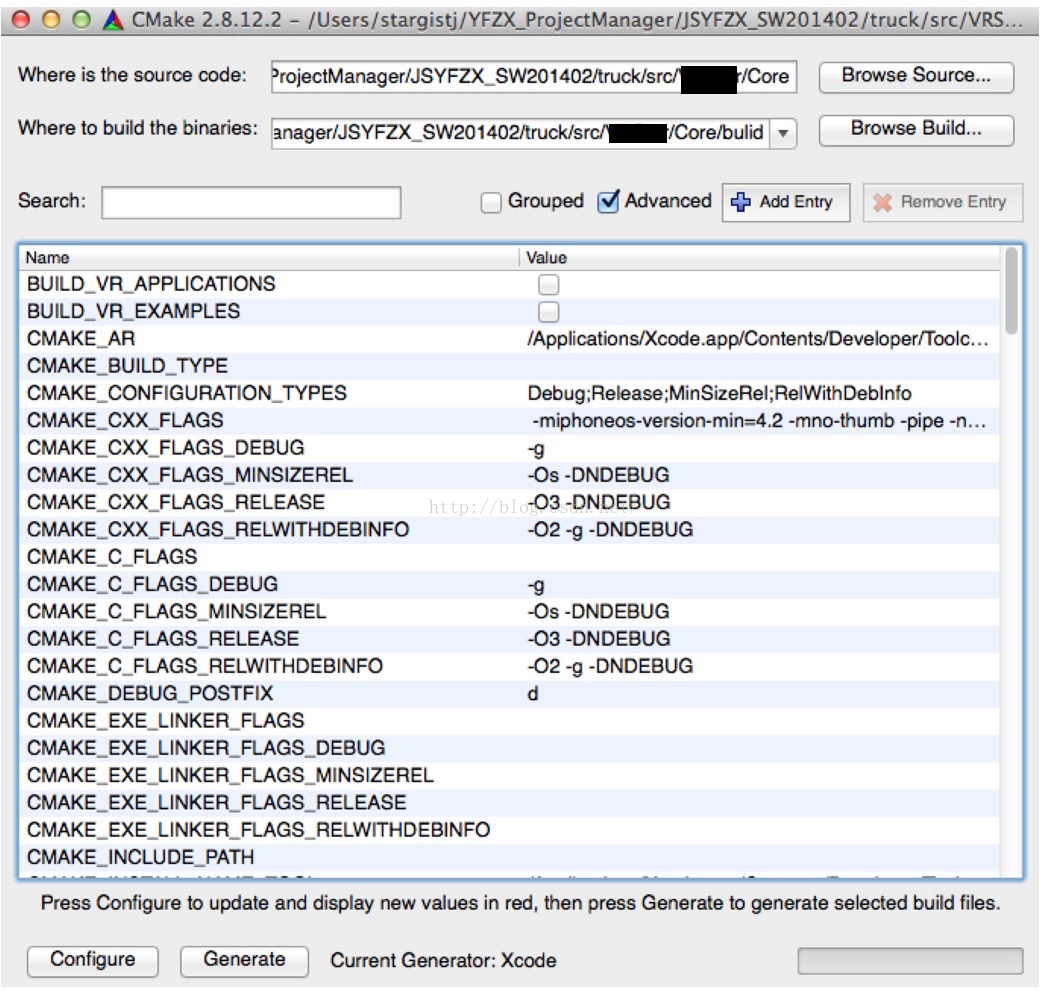Image resolution: width=1048 pixels, height=992 pixels.
Task: Enable the BUILD_VR_APPLICATIONS checkbox
Action: coord(549,285)
